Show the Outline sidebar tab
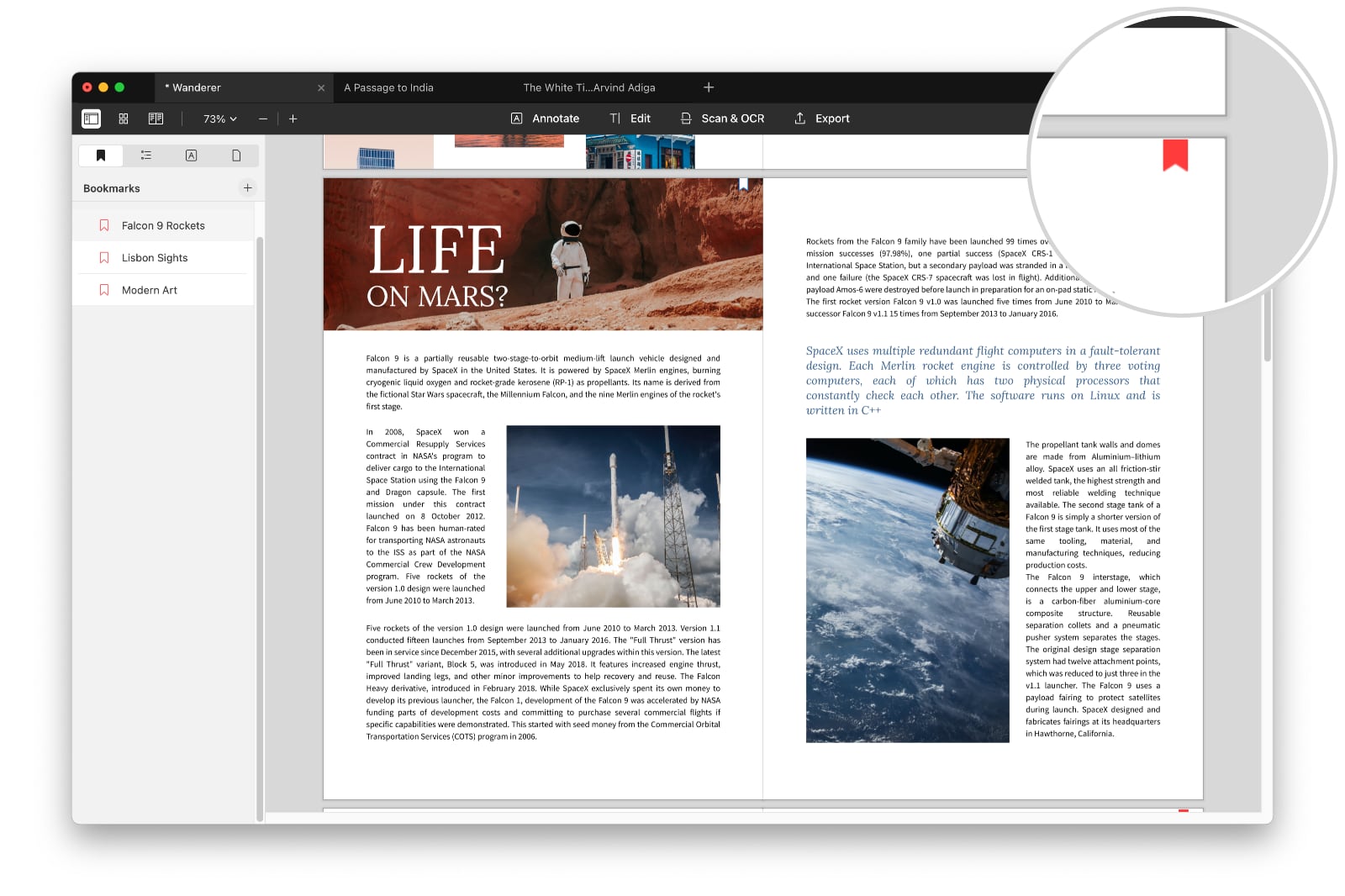The image size is (1345, 896). (x=146, y=155)
